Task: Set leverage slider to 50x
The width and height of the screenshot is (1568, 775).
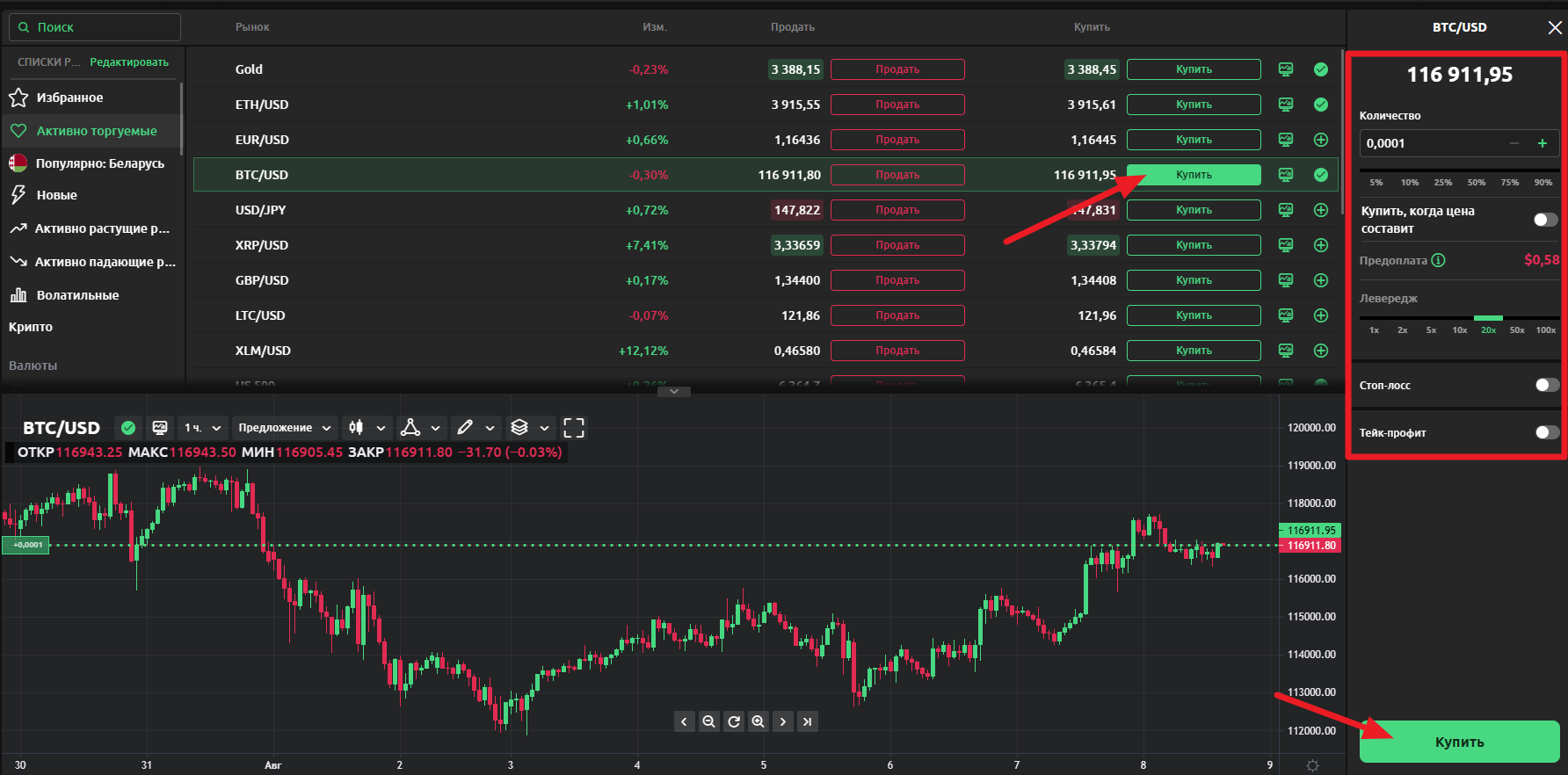Action: [x=1517, y=330]
